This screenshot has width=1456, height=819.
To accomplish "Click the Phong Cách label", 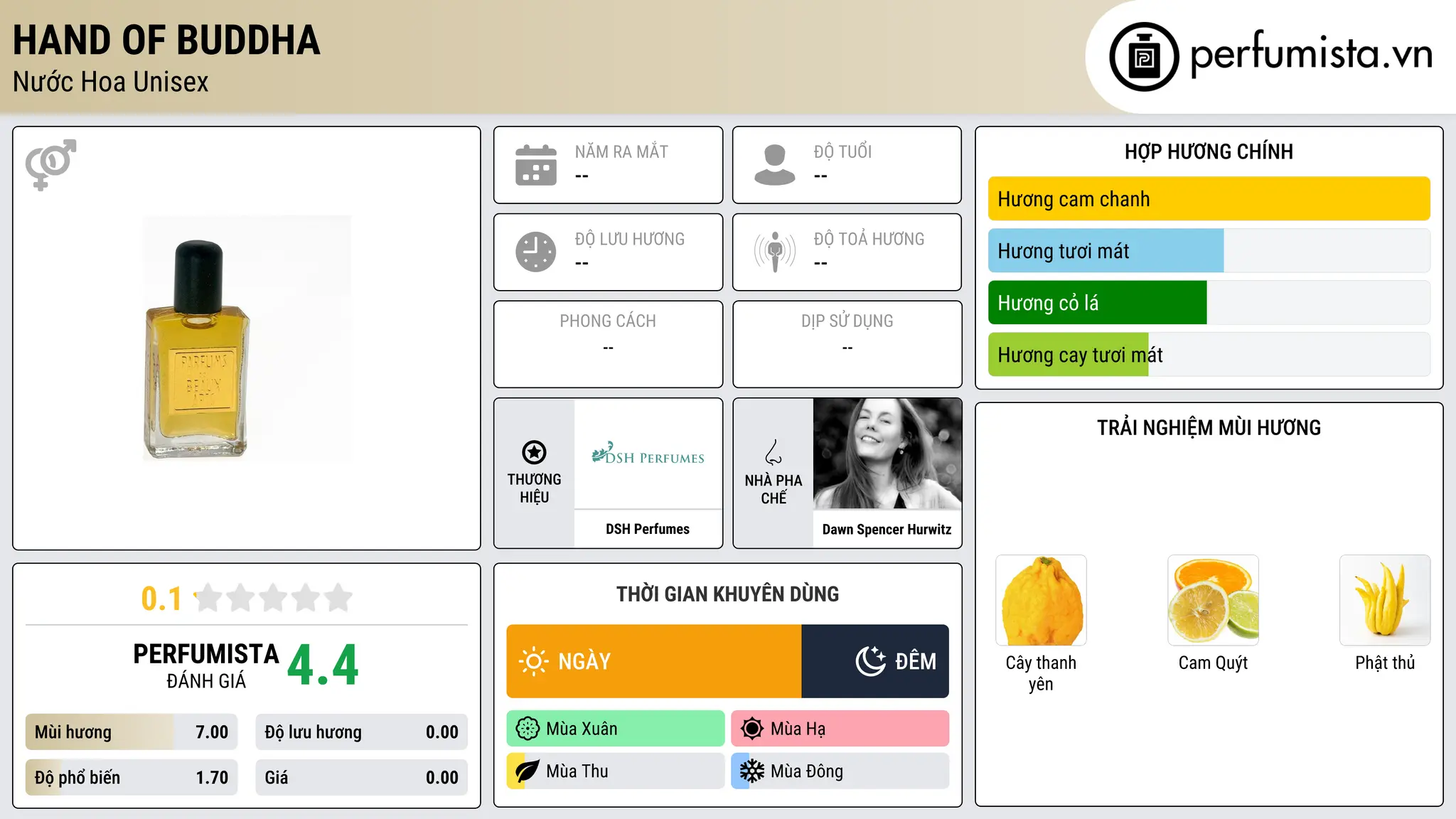I will [608, 321].
